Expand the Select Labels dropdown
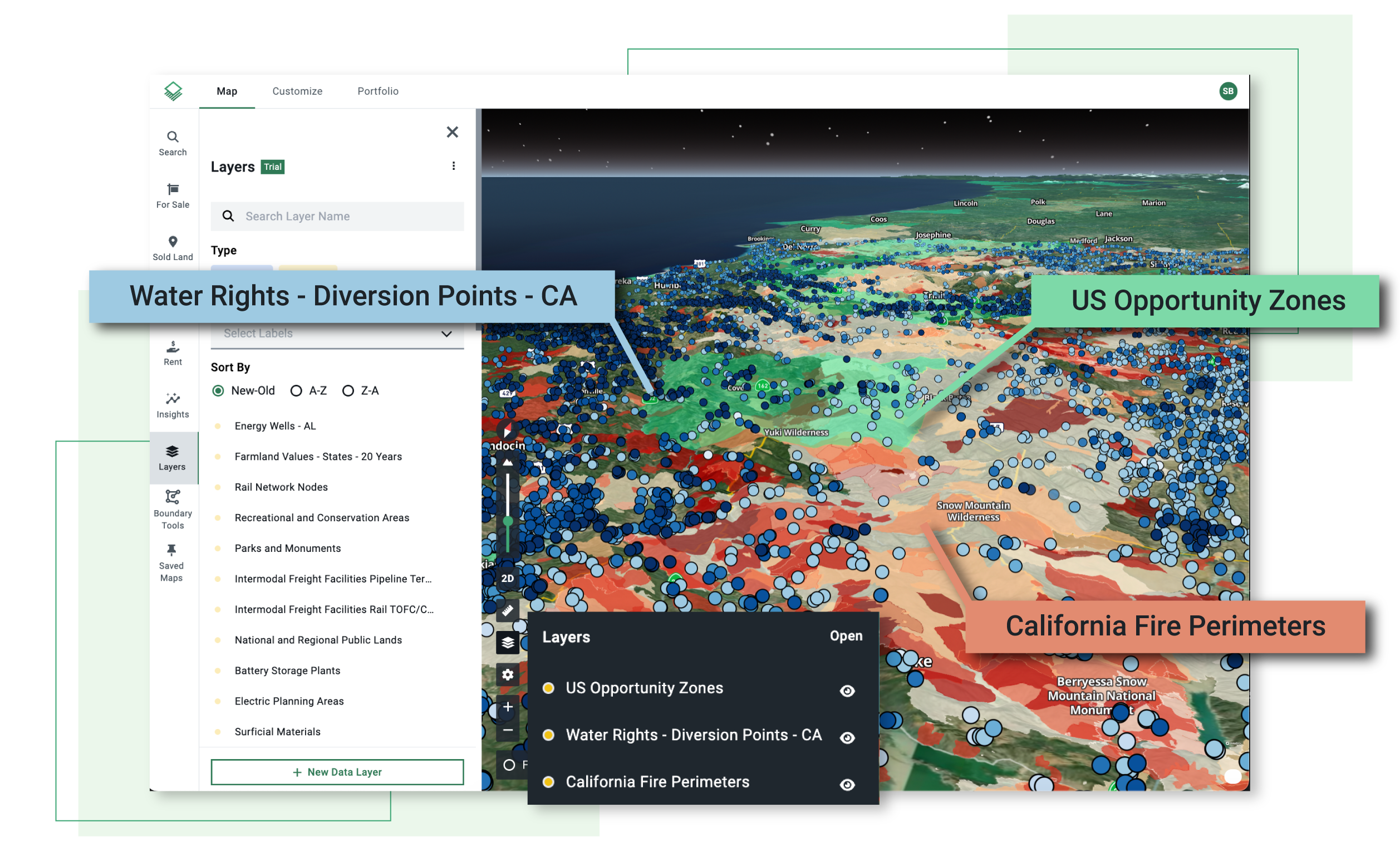1400x866 pixels. [x=337, y=334]
